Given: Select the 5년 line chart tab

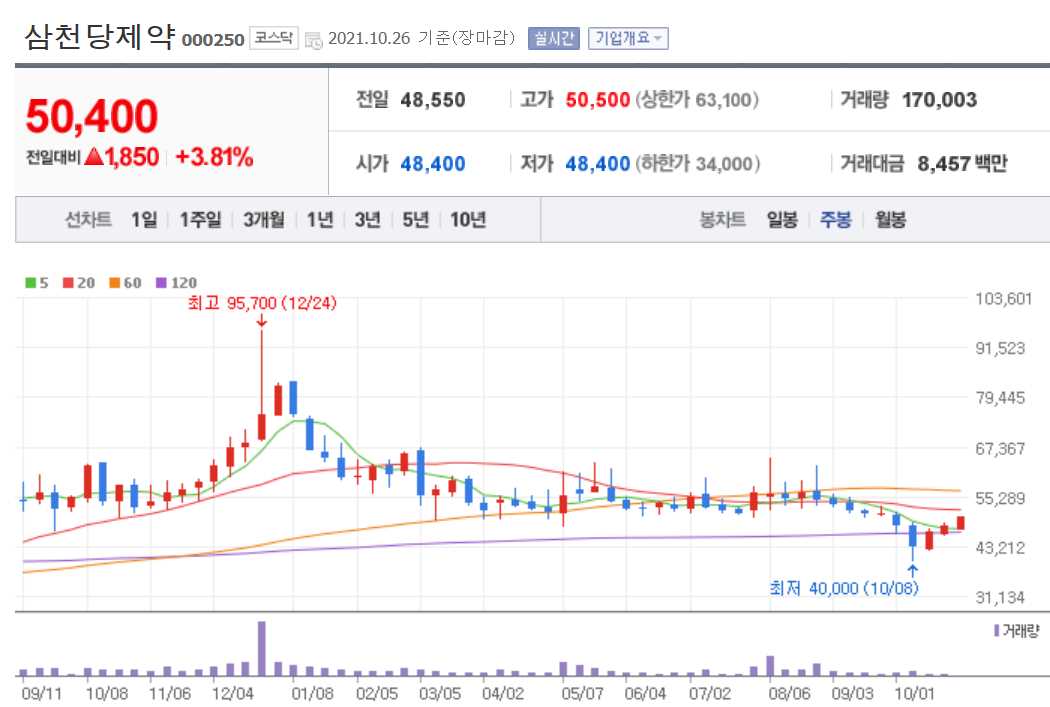Looking at the screenshot, I should pos(415,220).
